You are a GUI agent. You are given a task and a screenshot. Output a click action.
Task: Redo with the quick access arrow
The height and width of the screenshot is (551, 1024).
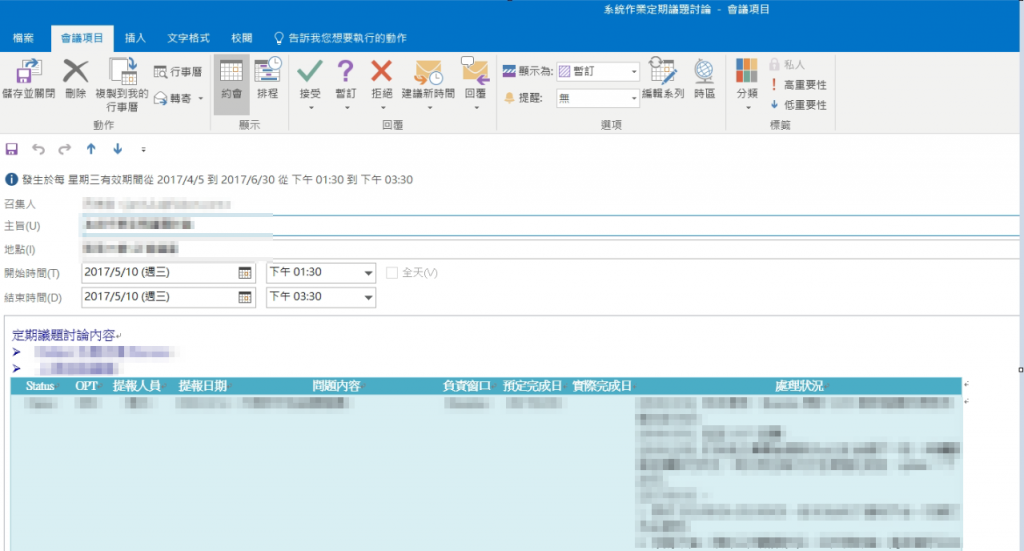point(64,149)
